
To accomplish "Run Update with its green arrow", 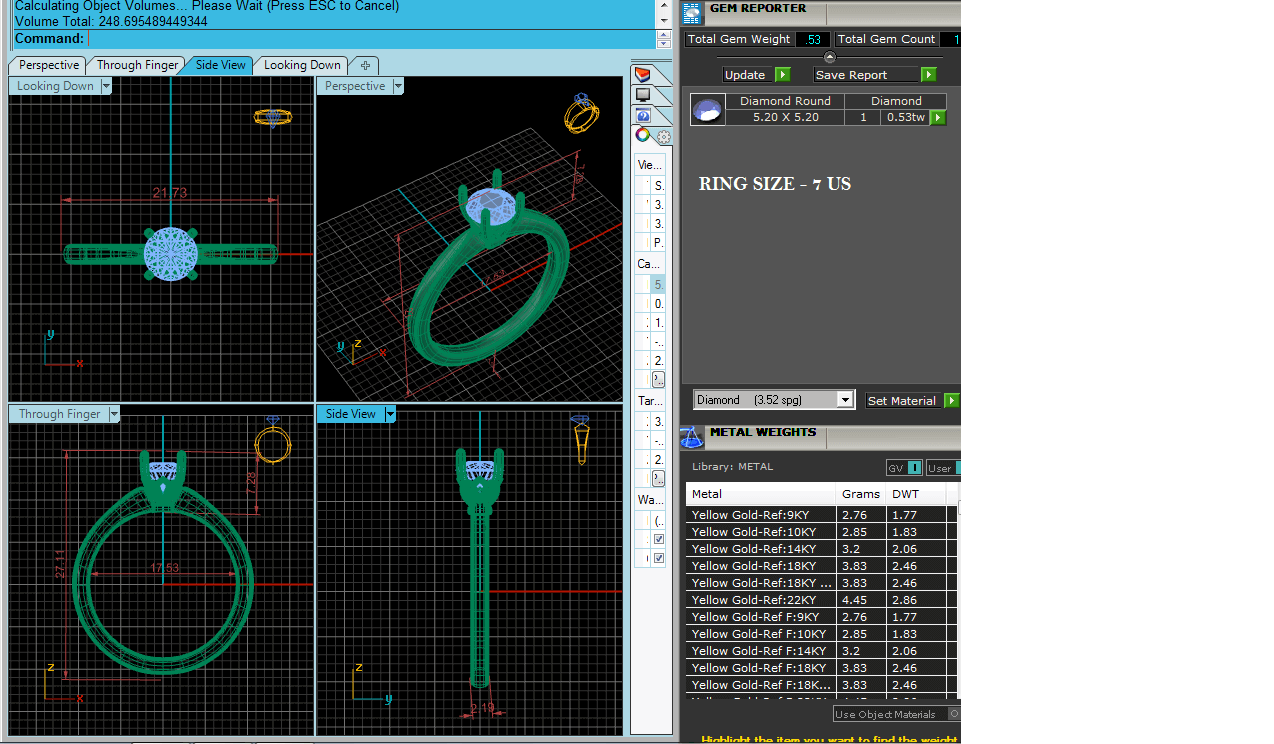I will pos(783,75).
